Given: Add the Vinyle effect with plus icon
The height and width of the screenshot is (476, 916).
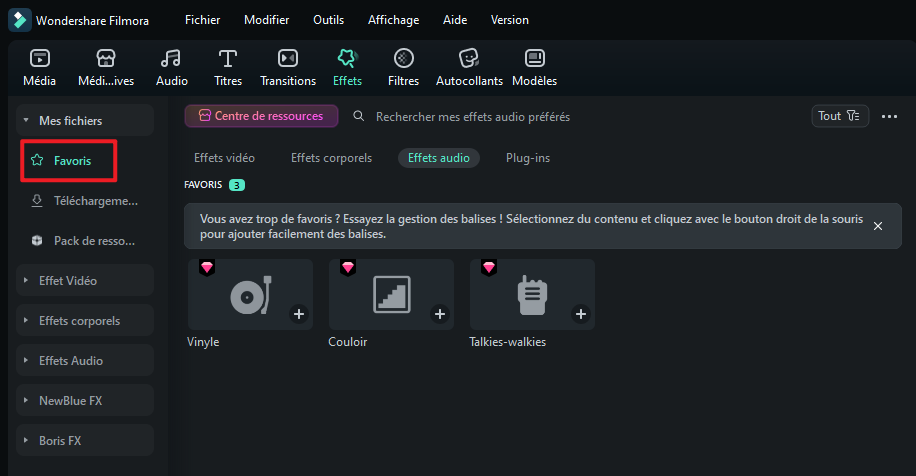Looking at the screenshot, I should (x=299, y=314).
